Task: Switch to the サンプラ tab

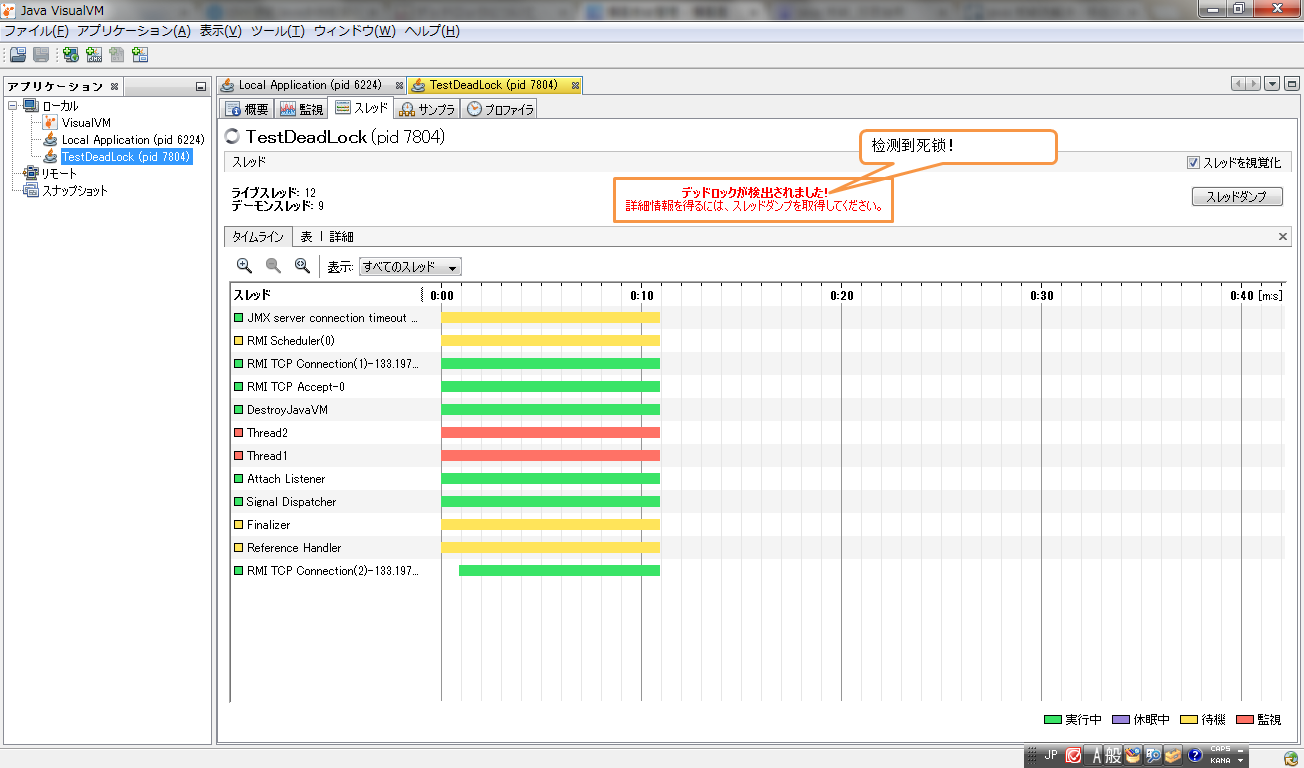Action: pos(427,109)
